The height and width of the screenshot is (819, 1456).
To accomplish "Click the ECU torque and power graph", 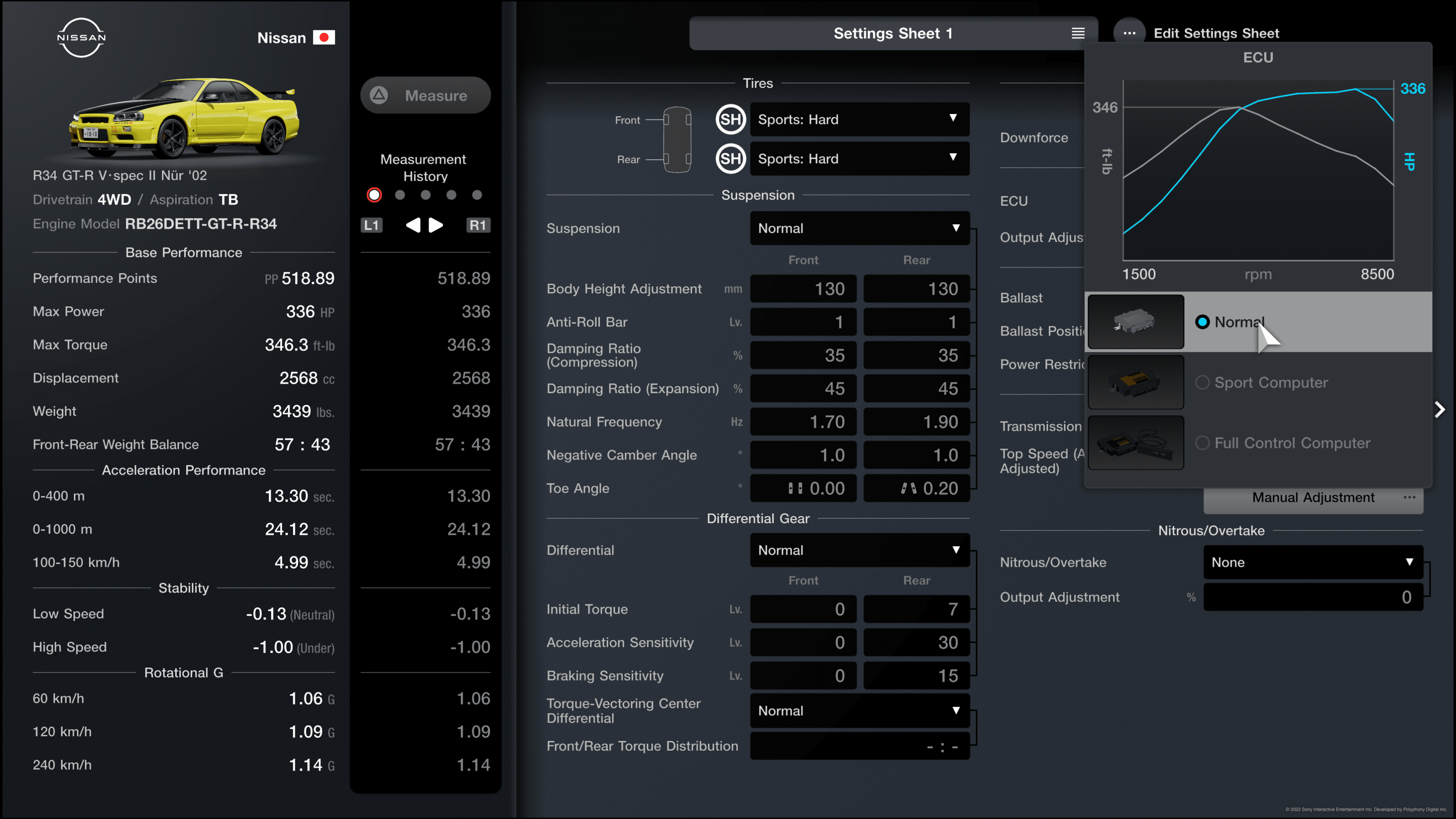I will [x=1258, y=170].
